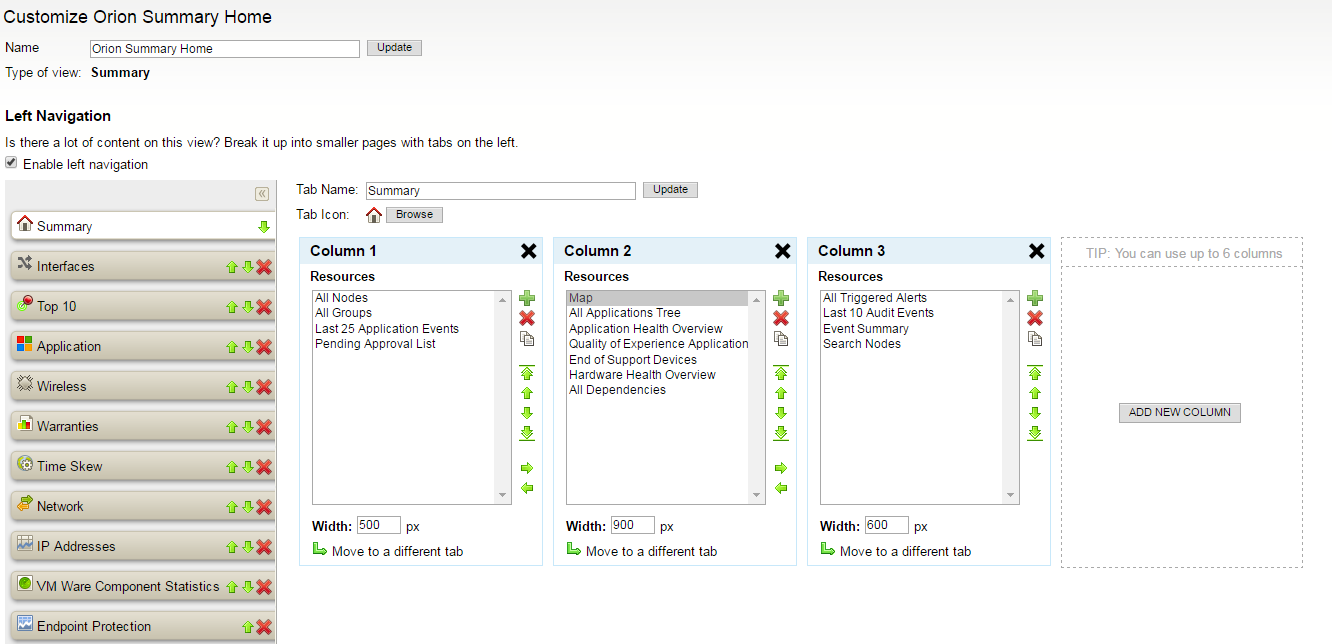
Task: Move Column 1 to a different tab
Action: (x=388, y=551)
